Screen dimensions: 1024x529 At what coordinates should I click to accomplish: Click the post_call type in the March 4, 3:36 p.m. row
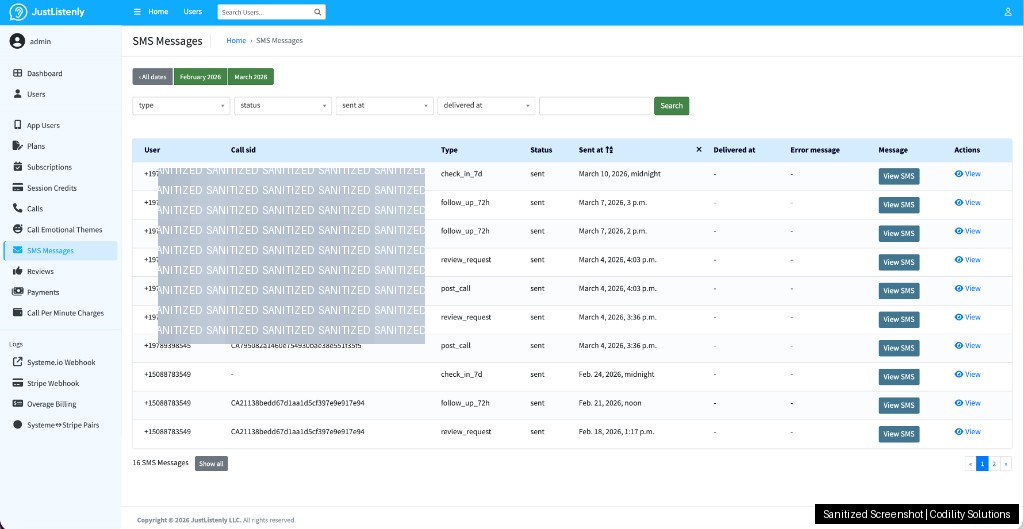[x=456, y=345]
